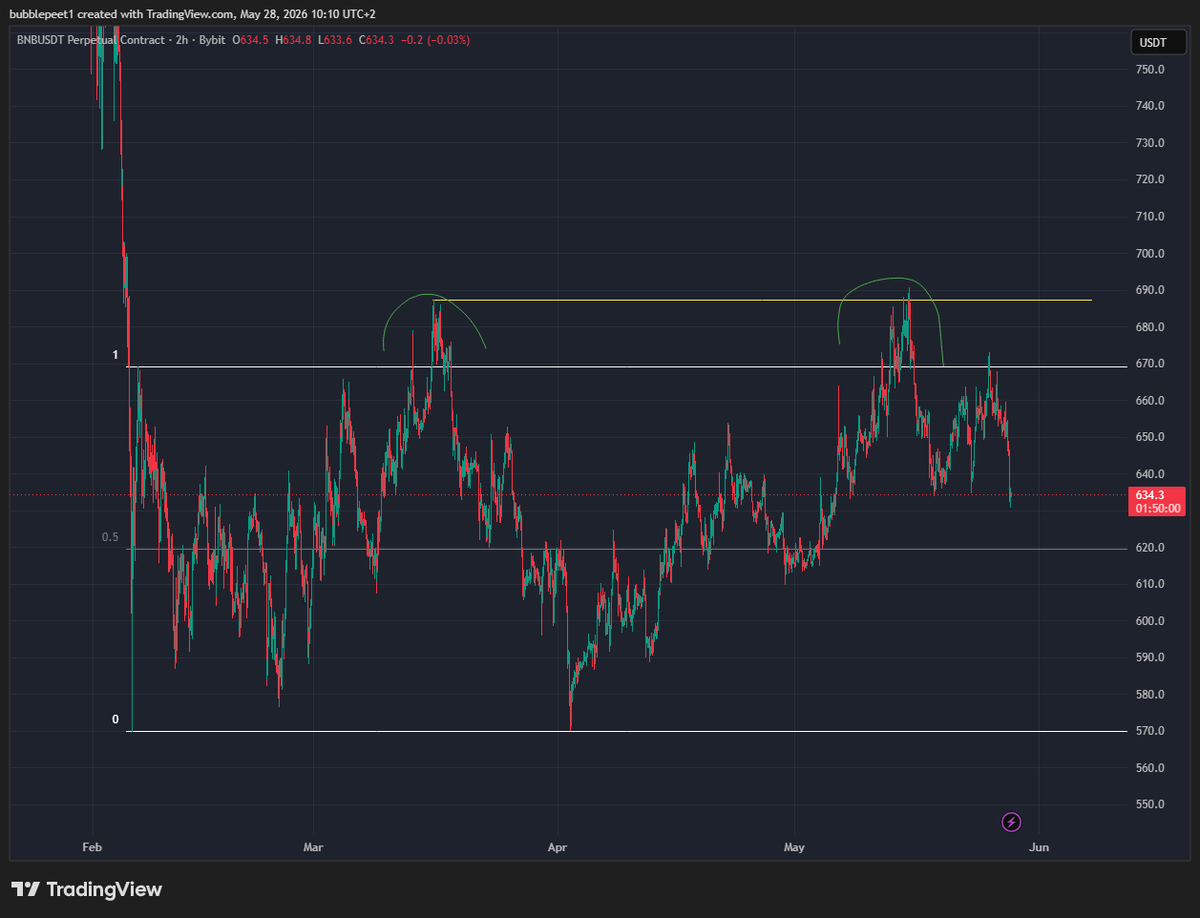Click the Jun label on time axis
Viewport: 1200px width, 918px height.
pos(1039,847)
